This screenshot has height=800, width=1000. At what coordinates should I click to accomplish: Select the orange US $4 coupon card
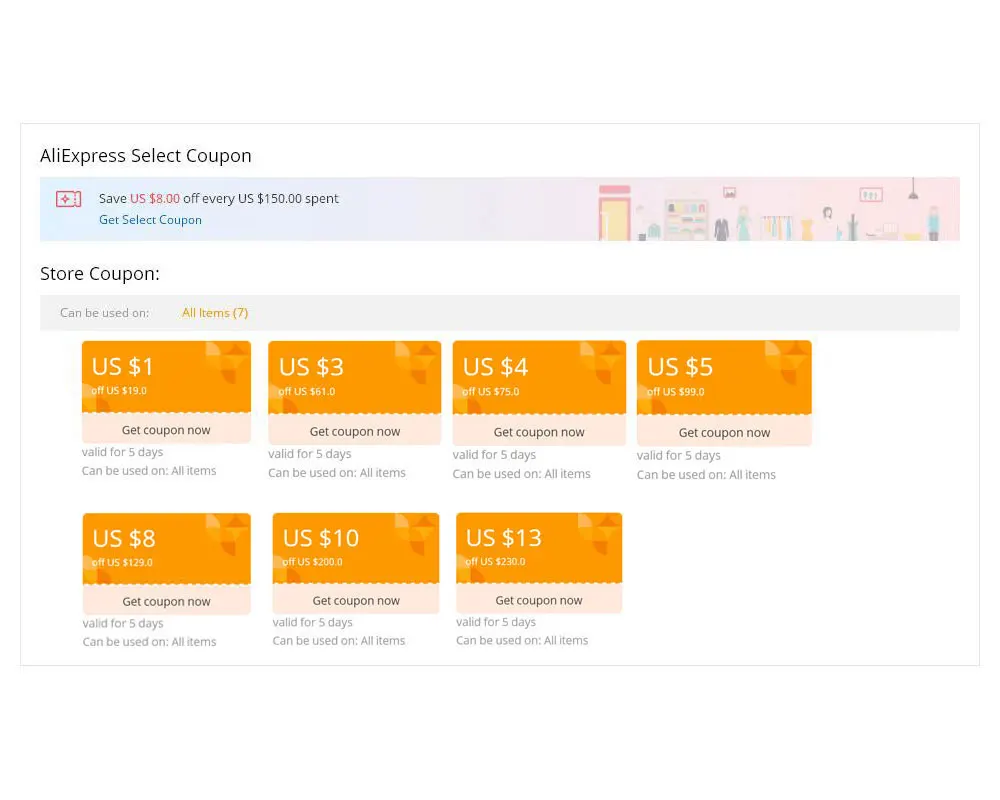[539, 377]
